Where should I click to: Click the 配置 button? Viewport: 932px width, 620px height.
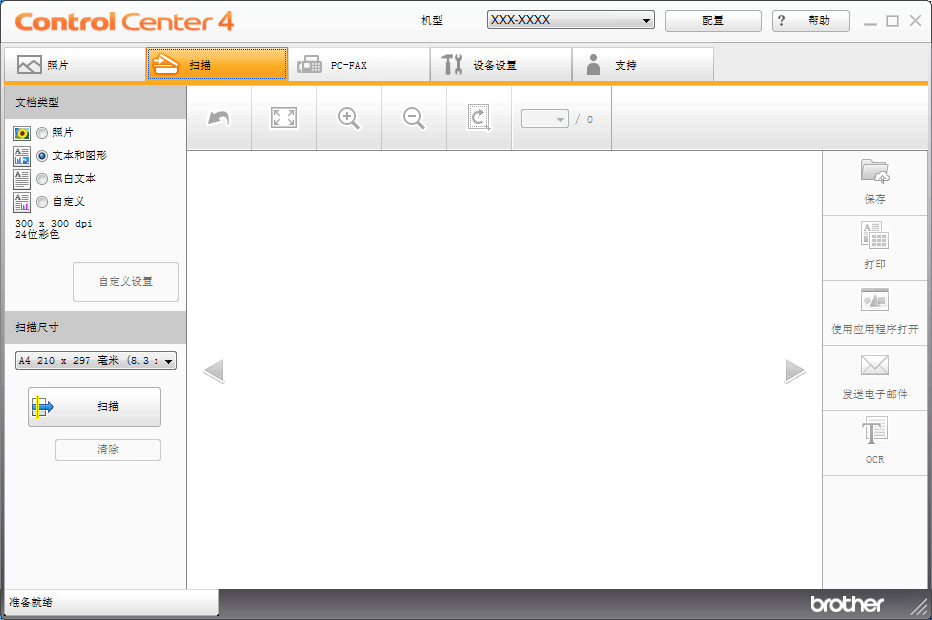[x=712, y=20]
